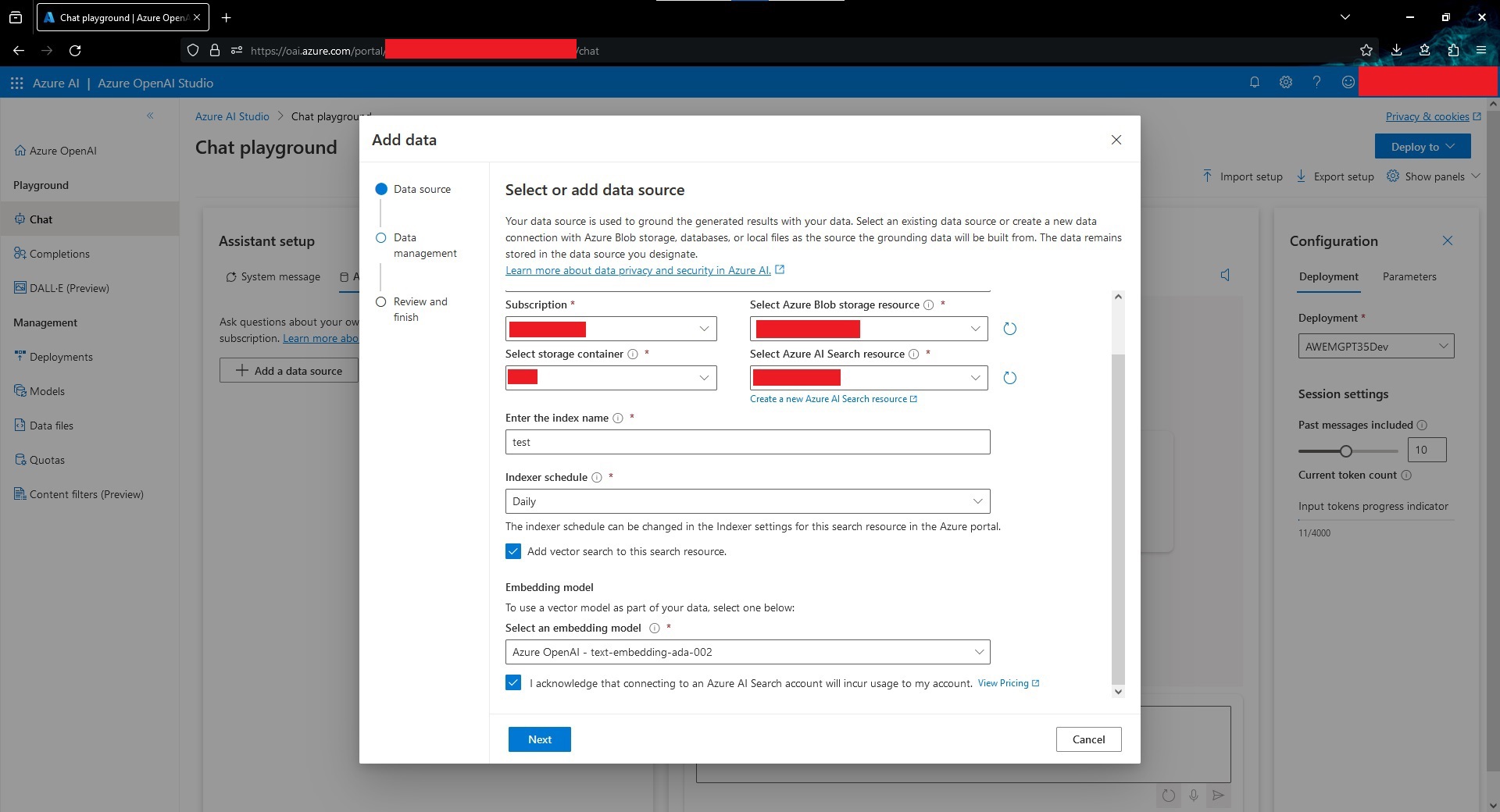Switch to the Deployment tab
The height and width of the screenshot is (812, 1500).
click(x=1328, y=276)
